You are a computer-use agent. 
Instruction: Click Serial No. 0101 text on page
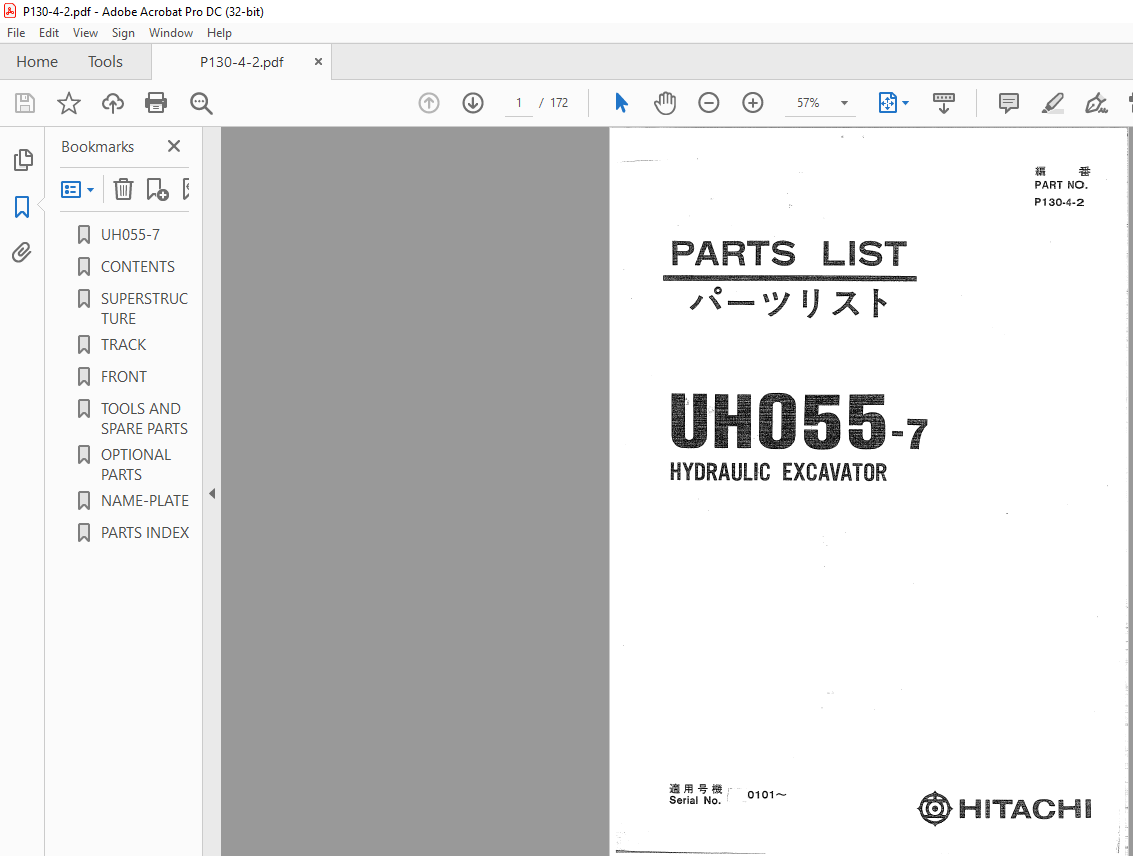click(x=728, y=795)
